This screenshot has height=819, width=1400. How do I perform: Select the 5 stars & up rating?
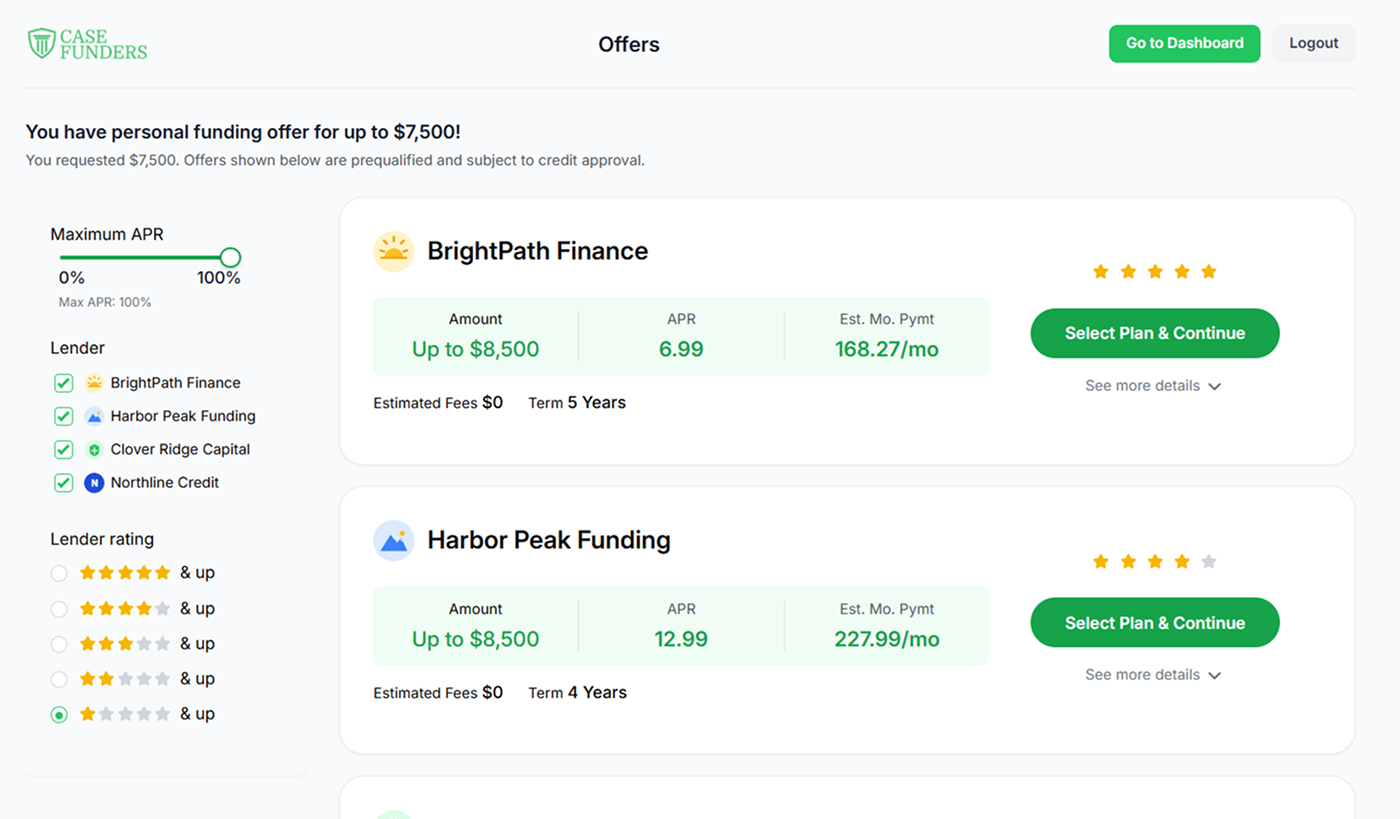pos(59,573)
